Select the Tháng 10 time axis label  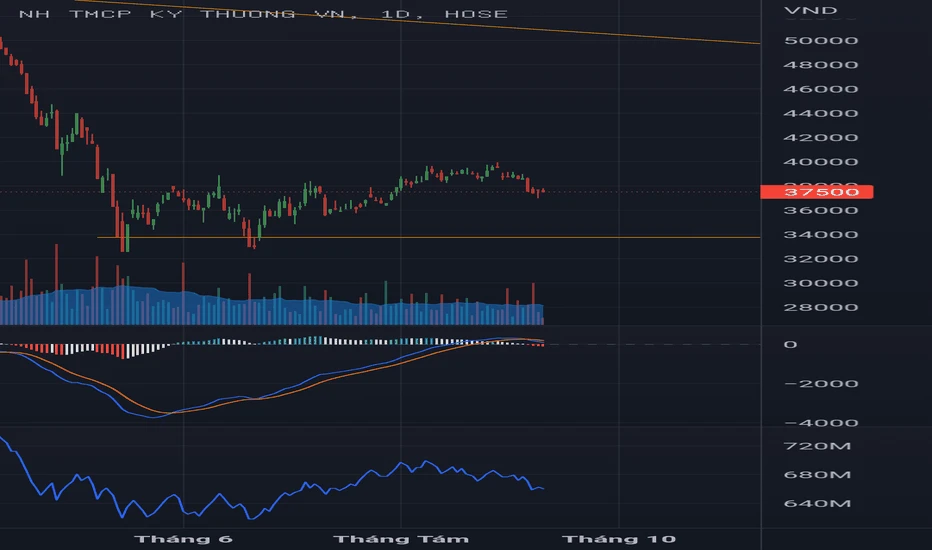[x=614, y=539]
